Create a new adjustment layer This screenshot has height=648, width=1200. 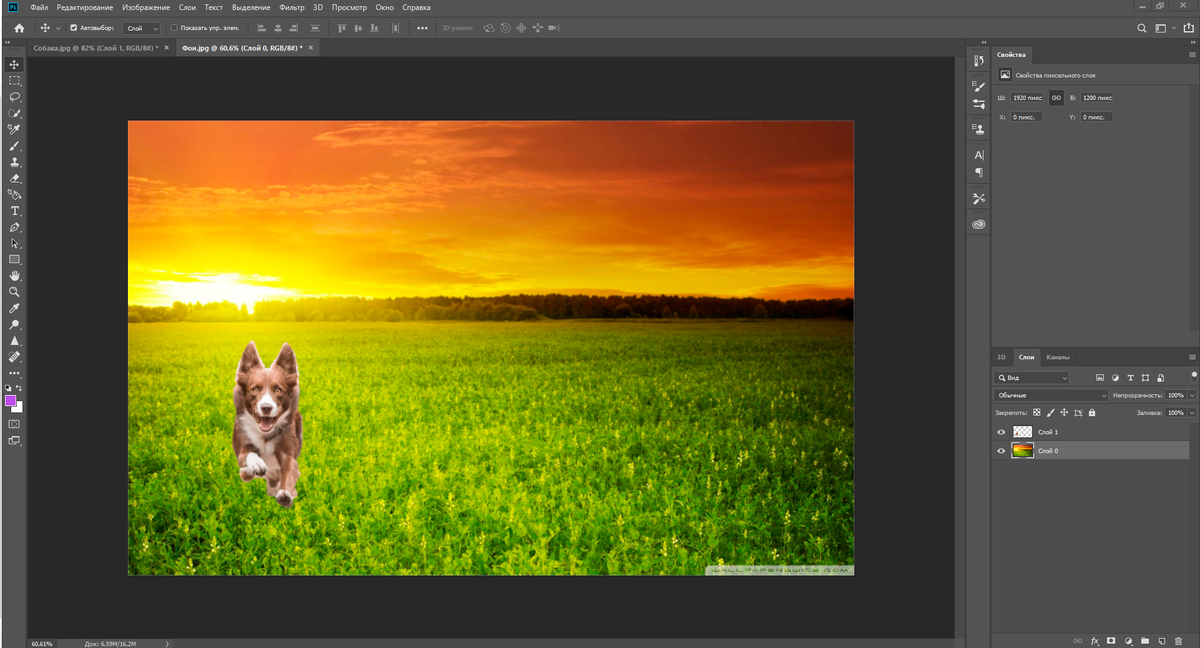(1128, 640)
